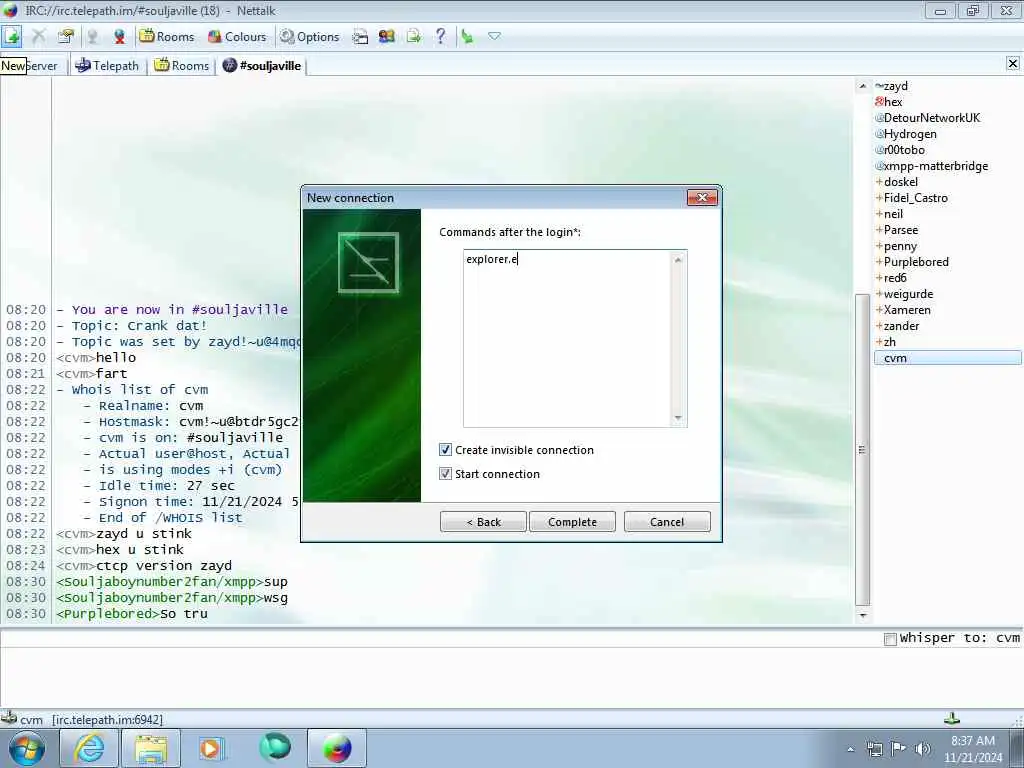Click the export log toolbar icon
The image size is (1024, 768).
[413, 37]
